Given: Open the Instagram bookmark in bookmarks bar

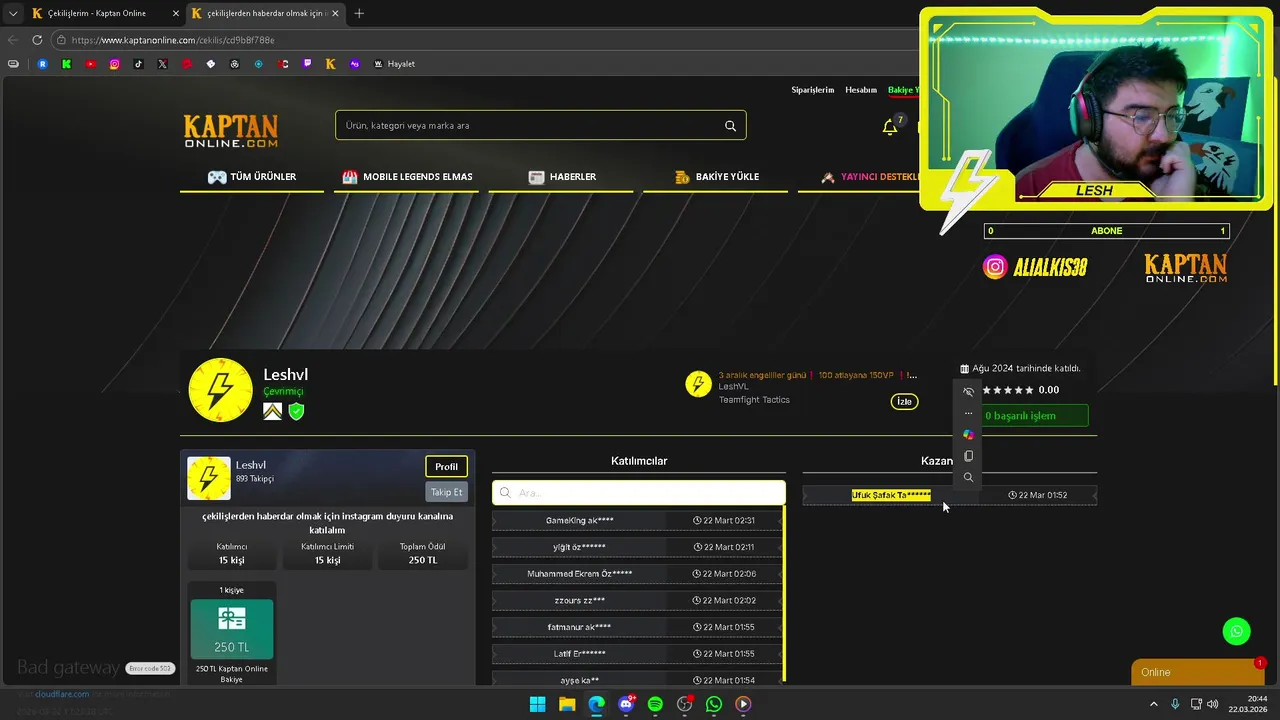Looking at the screenshot, I should tap(114, 64).
